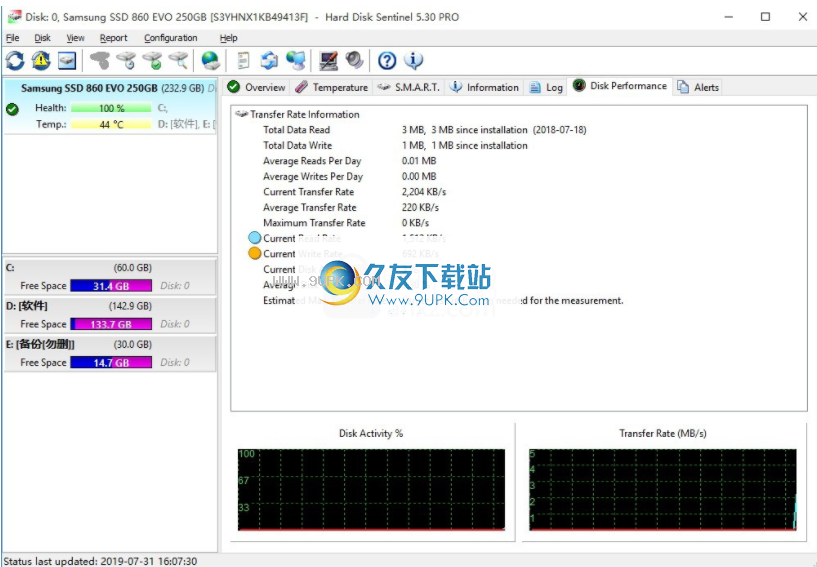
Task: Click the Average Reads Per Day label
Action: pyautogui.click(x=312, y=161)
